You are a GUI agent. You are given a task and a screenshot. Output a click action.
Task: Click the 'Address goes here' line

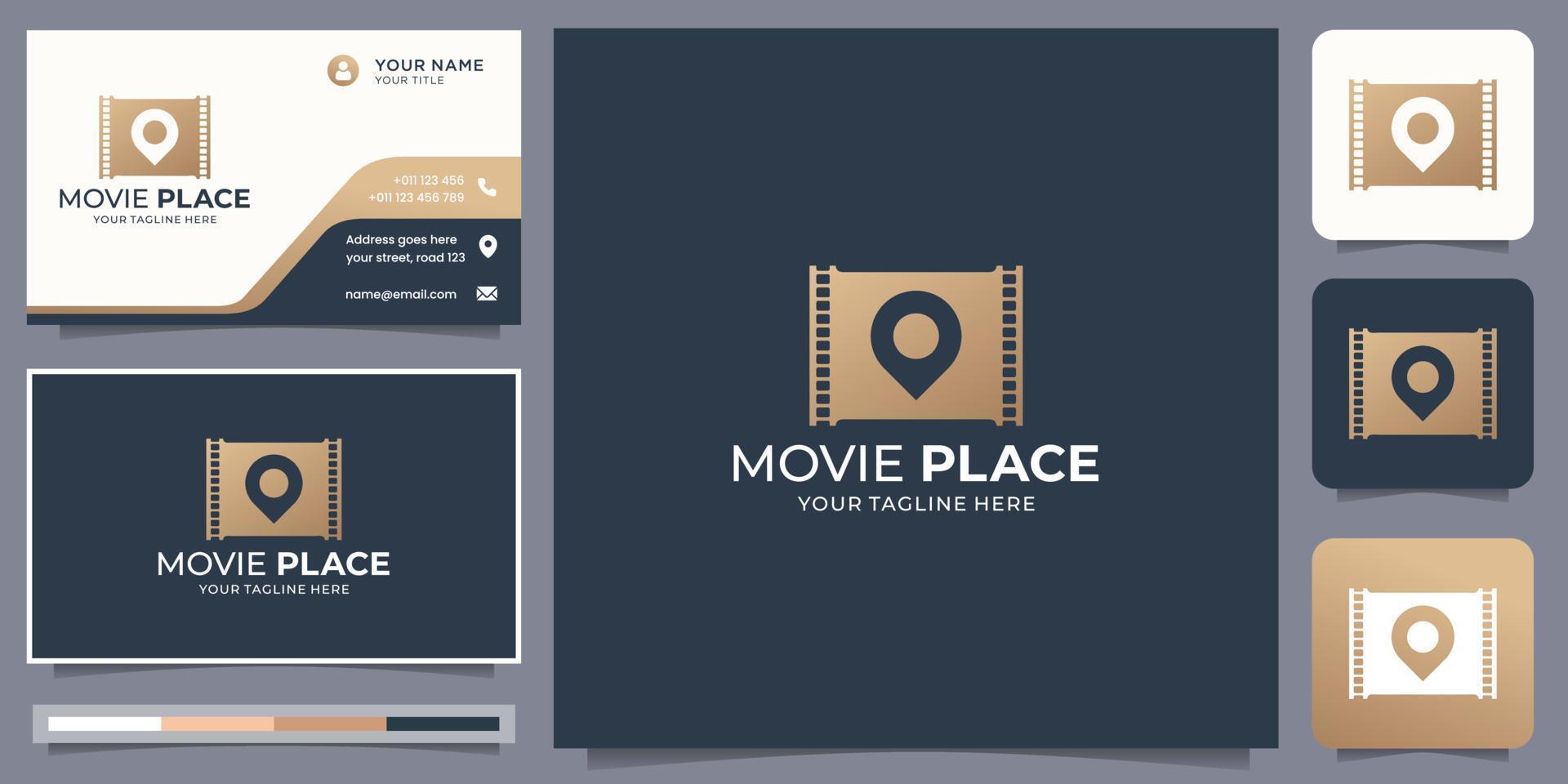[401, 240]
